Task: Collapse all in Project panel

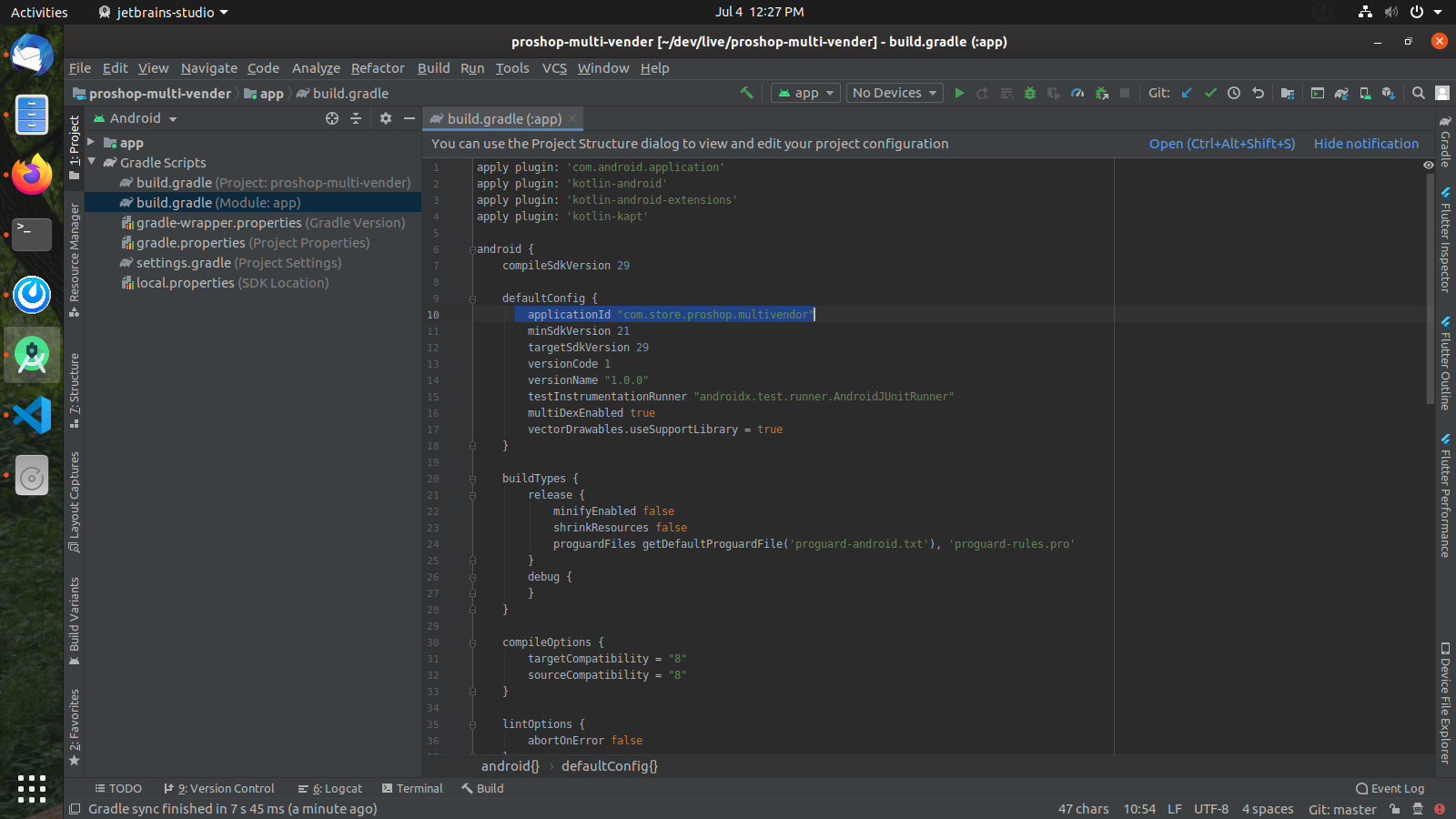Action: point(356,118)
